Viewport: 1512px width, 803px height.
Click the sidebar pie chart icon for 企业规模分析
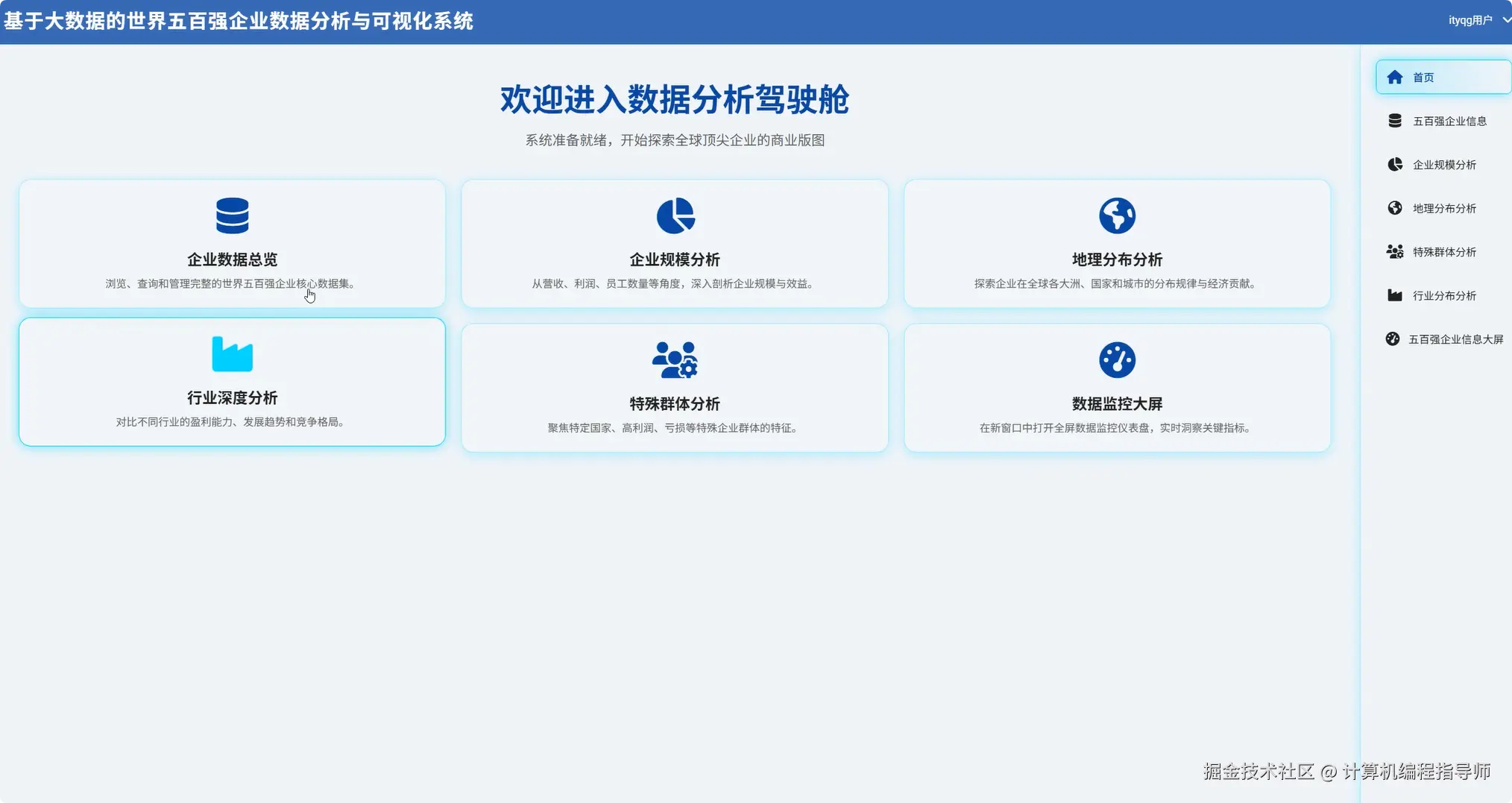[1394, 164]
